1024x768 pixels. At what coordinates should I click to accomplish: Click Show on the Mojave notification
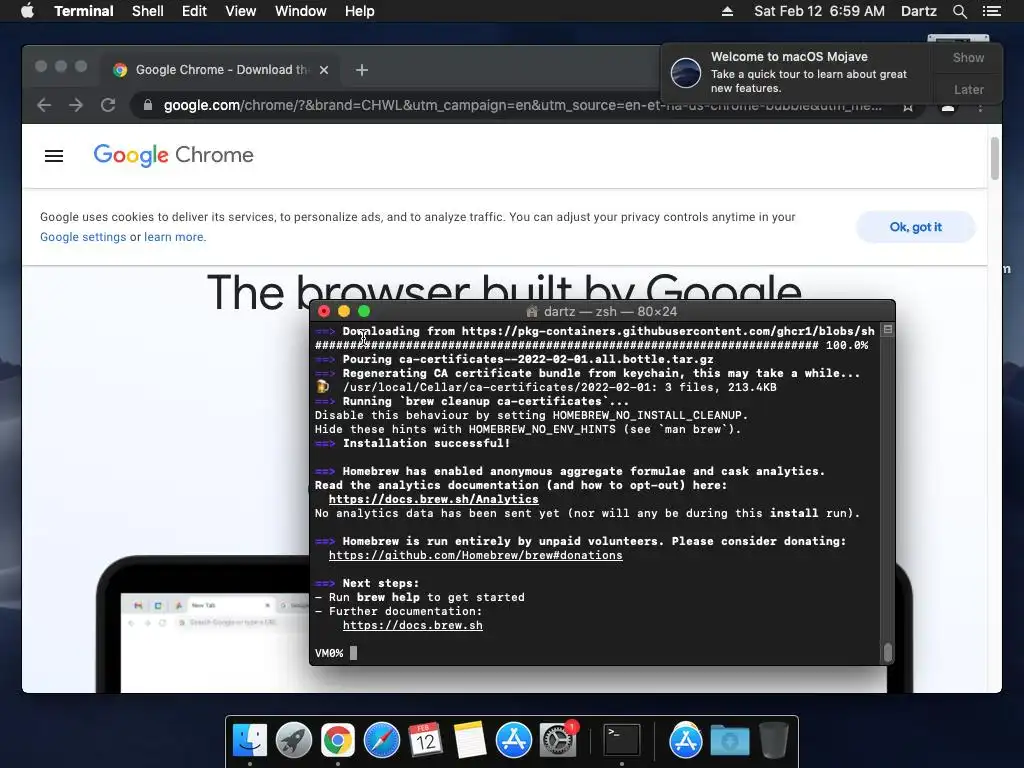pos(968,57)
